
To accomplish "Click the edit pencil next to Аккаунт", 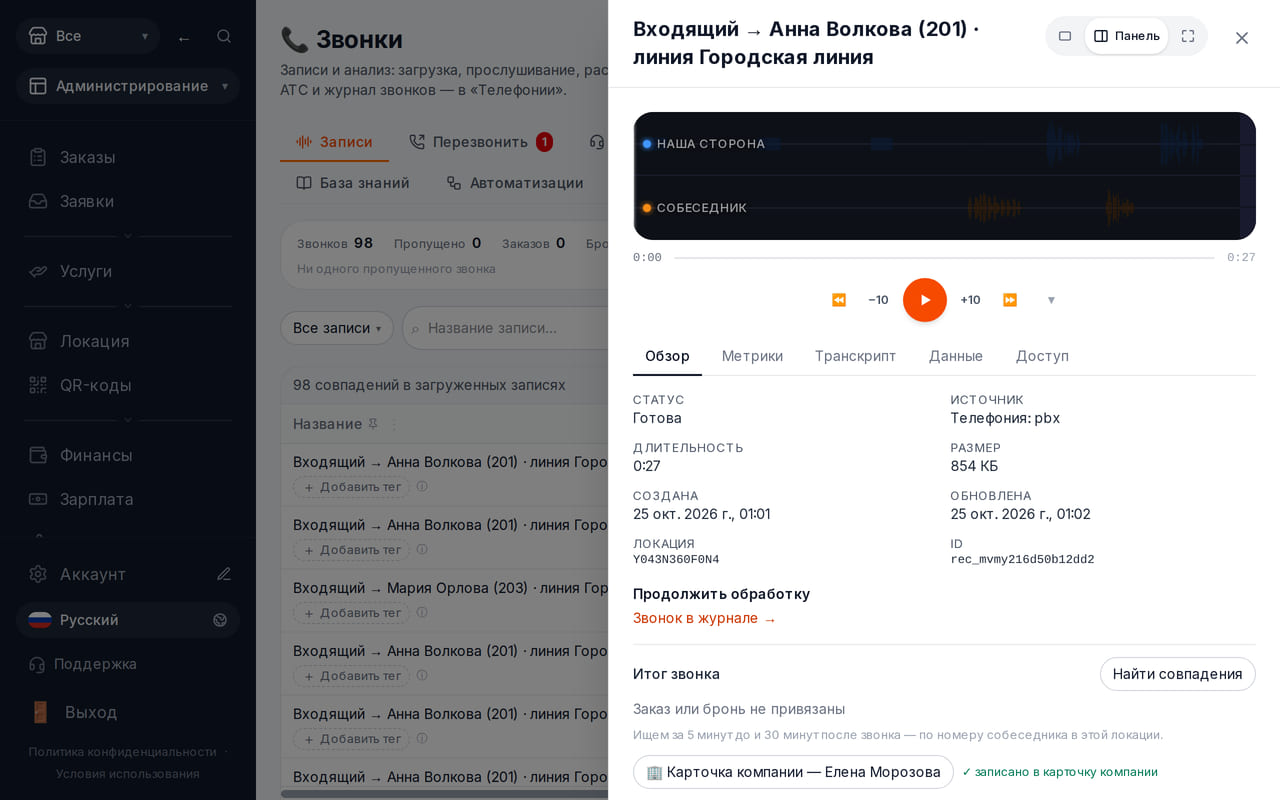I will [x=224, y=574].
